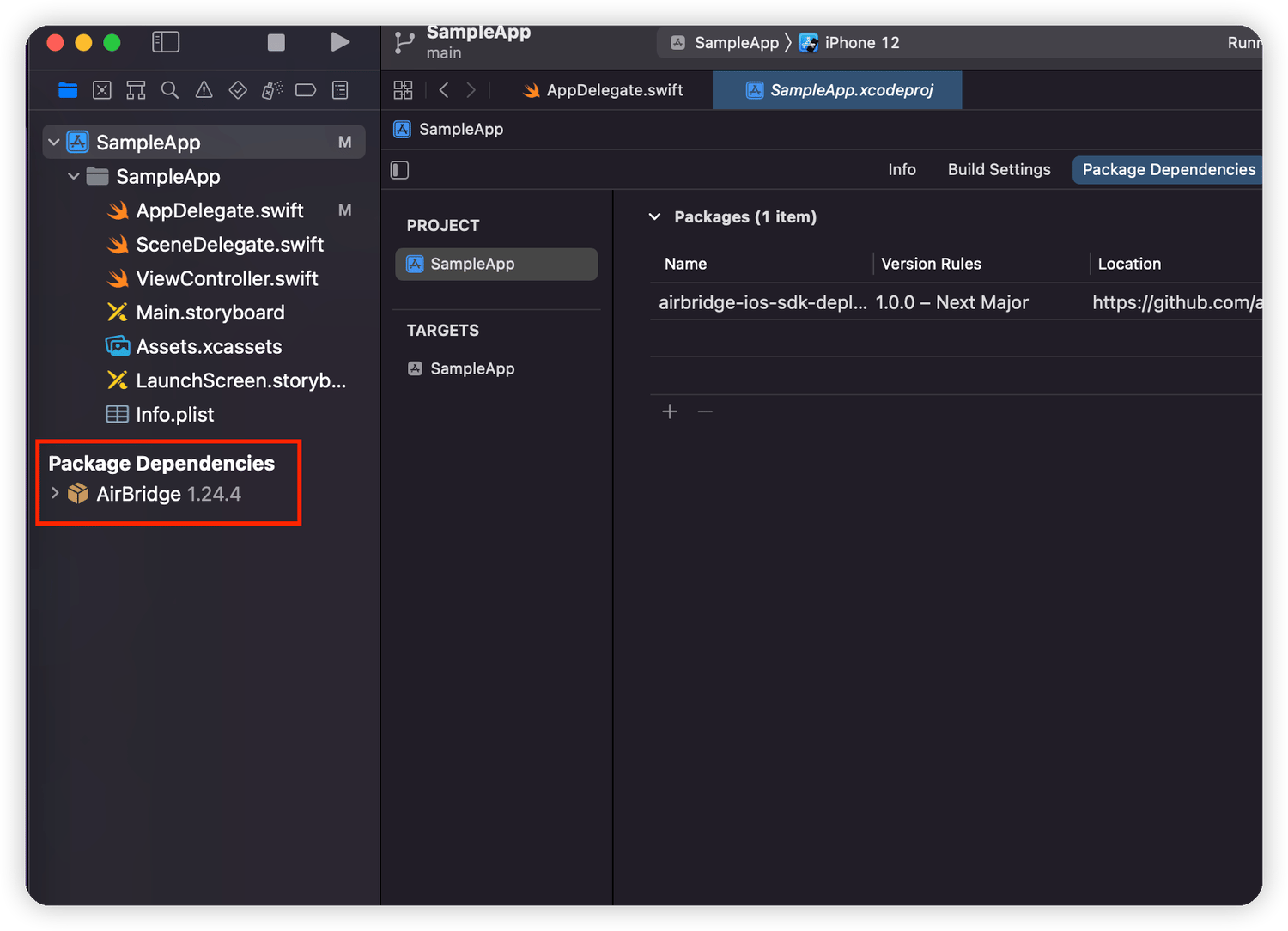Select the SampleApp project in navigator

(x=204, y=143)
